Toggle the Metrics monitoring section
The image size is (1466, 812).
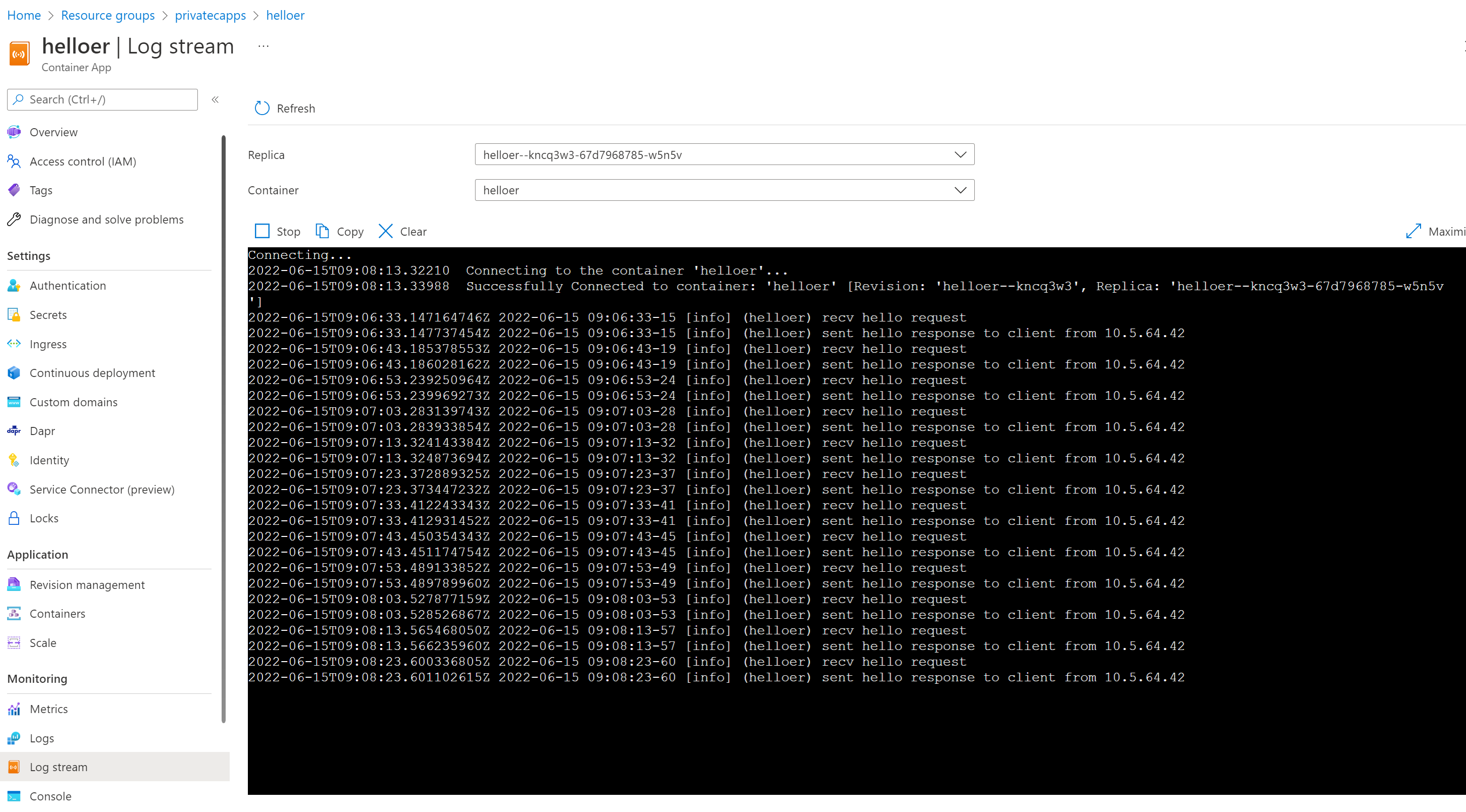[x=48, y=708]
